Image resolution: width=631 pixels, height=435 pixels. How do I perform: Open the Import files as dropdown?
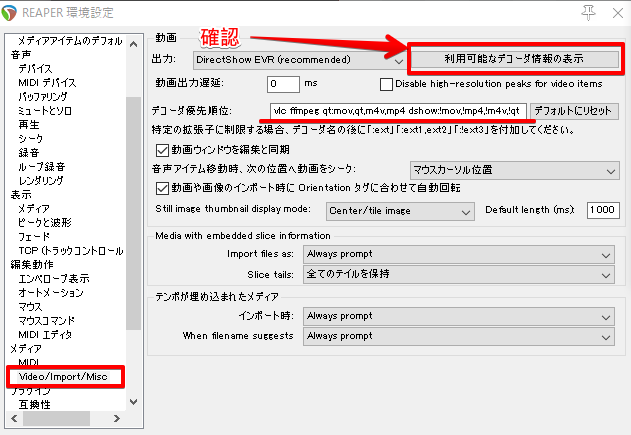tap(459, 255)
